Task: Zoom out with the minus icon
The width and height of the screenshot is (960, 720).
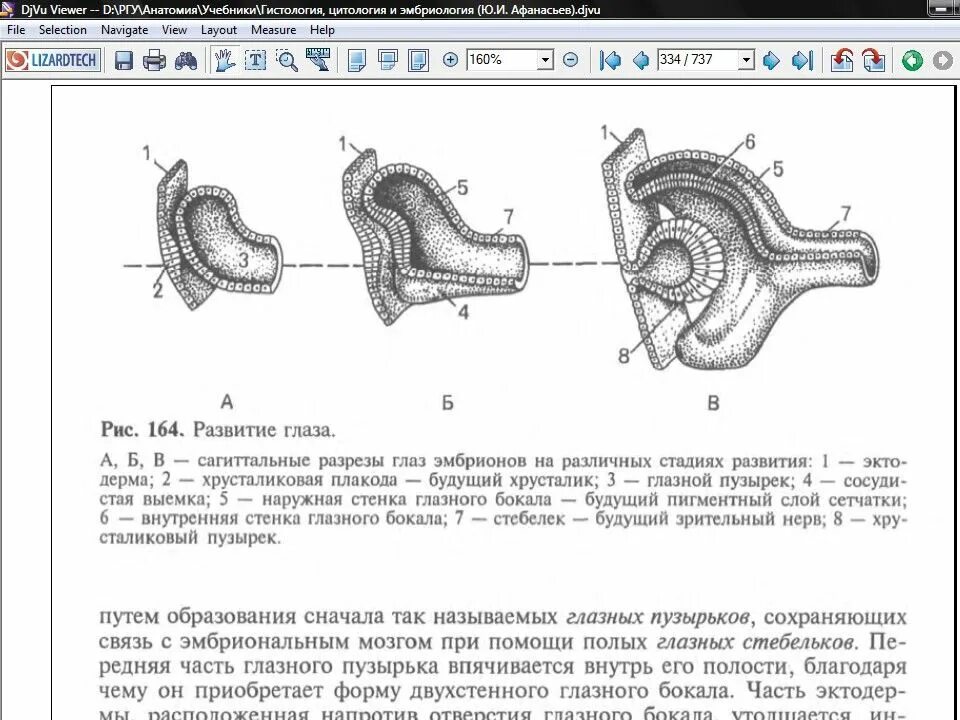Action: tap(570, 59)
